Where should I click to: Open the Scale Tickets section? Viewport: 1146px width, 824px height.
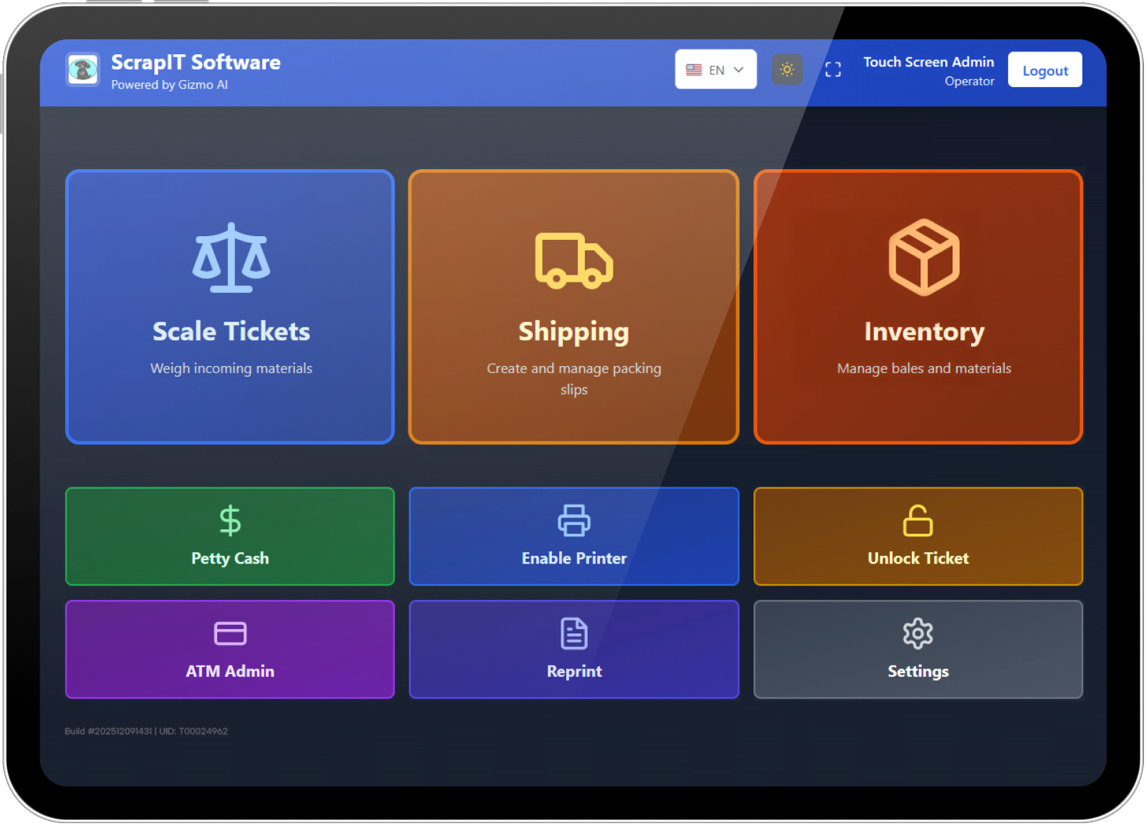pos(229,306)
